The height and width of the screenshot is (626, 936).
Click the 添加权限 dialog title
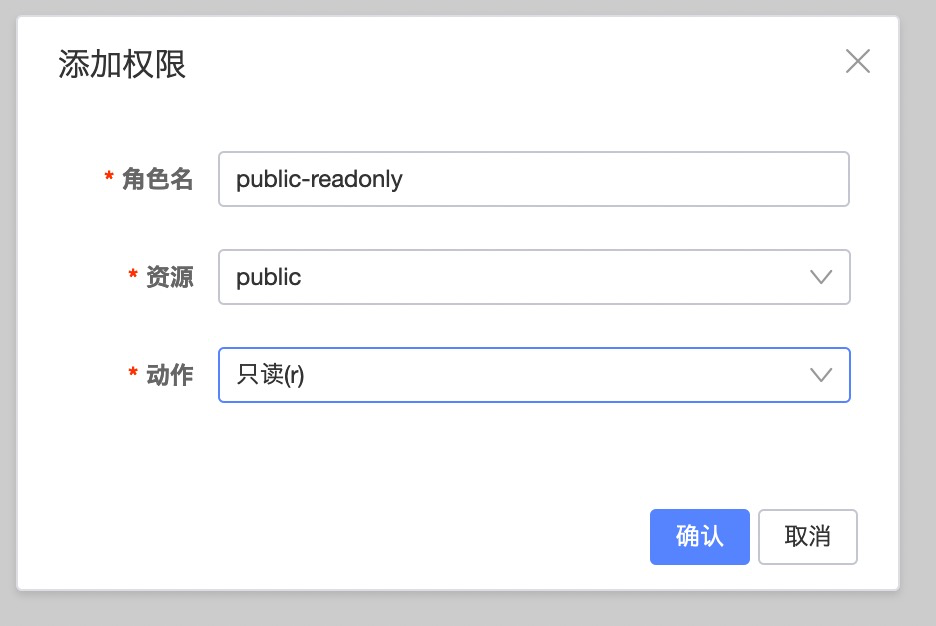(x=122, y=65)
